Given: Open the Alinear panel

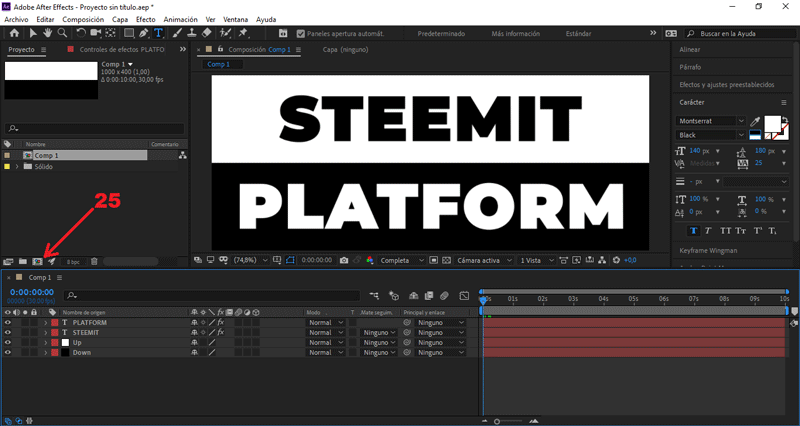Looking at the screenshot, I should point(690,49).
